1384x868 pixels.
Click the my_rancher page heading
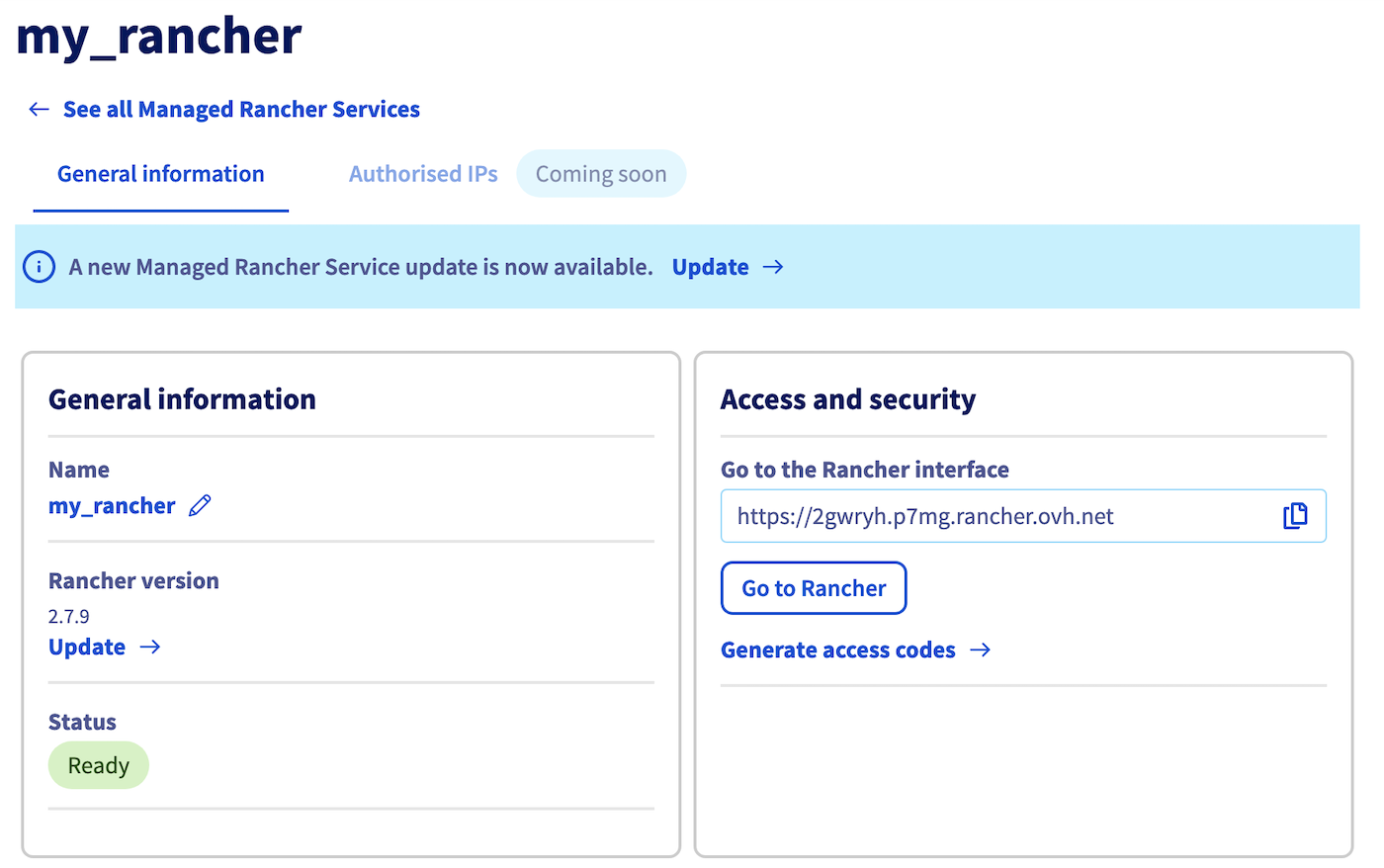[x=158, y=37]
